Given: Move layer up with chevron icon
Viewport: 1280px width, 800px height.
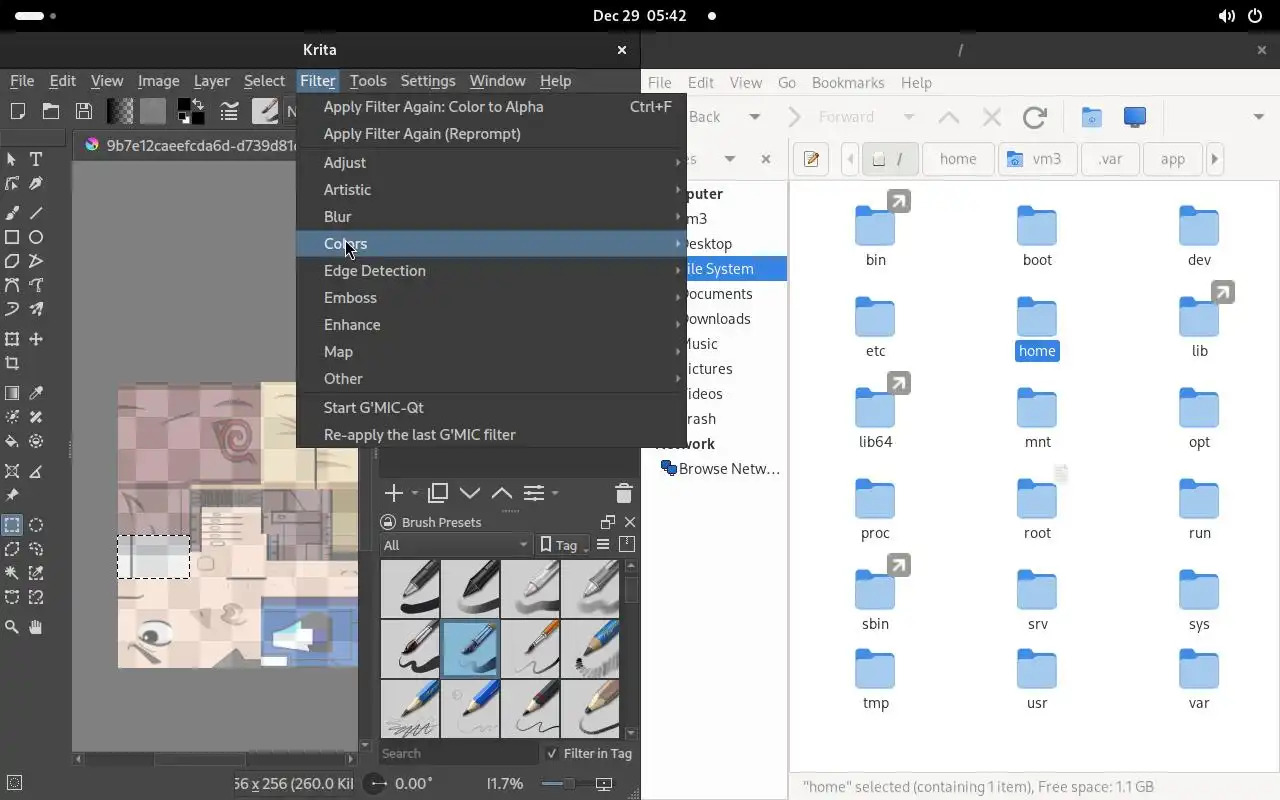Looking at the screenshot, I should [x=501, y=493].
